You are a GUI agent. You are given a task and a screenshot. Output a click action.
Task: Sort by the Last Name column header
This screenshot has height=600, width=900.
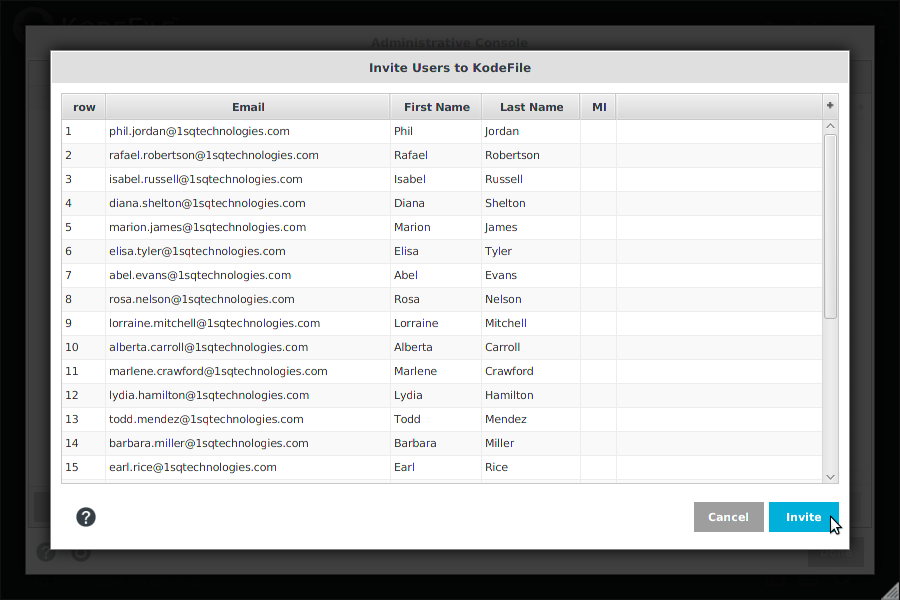coord(531,107)
